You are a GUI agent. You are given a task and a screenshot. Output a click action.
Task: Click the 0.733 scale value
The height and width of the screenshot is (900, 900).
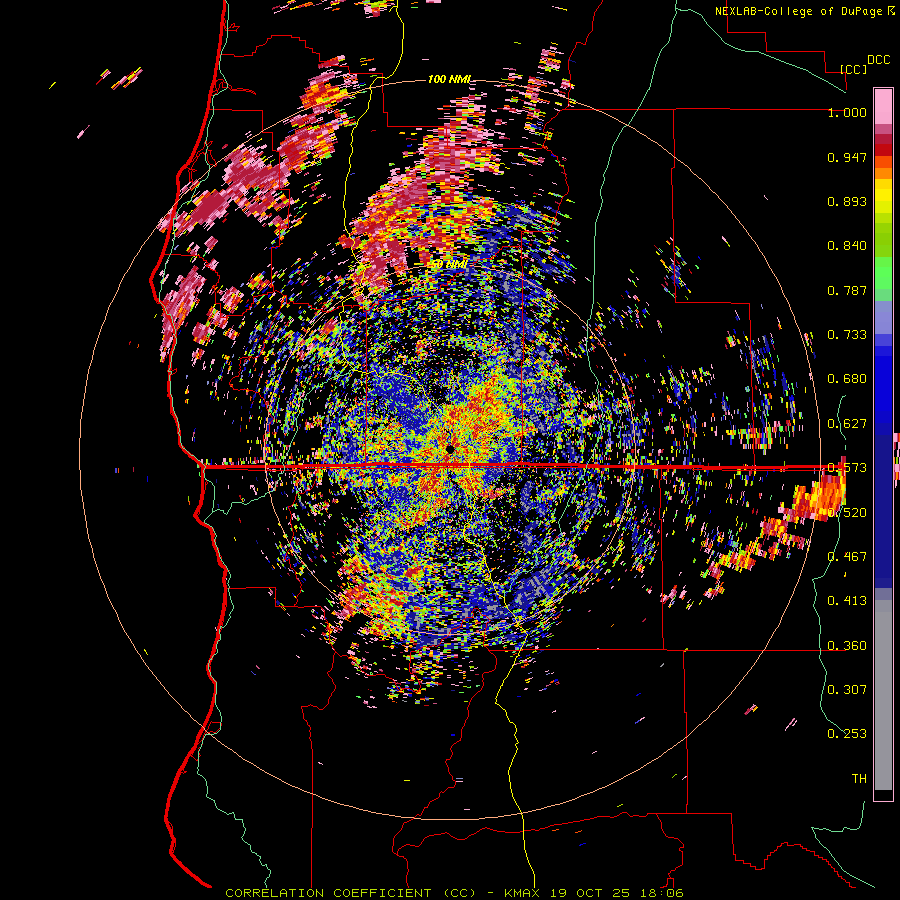coord(847,335)
